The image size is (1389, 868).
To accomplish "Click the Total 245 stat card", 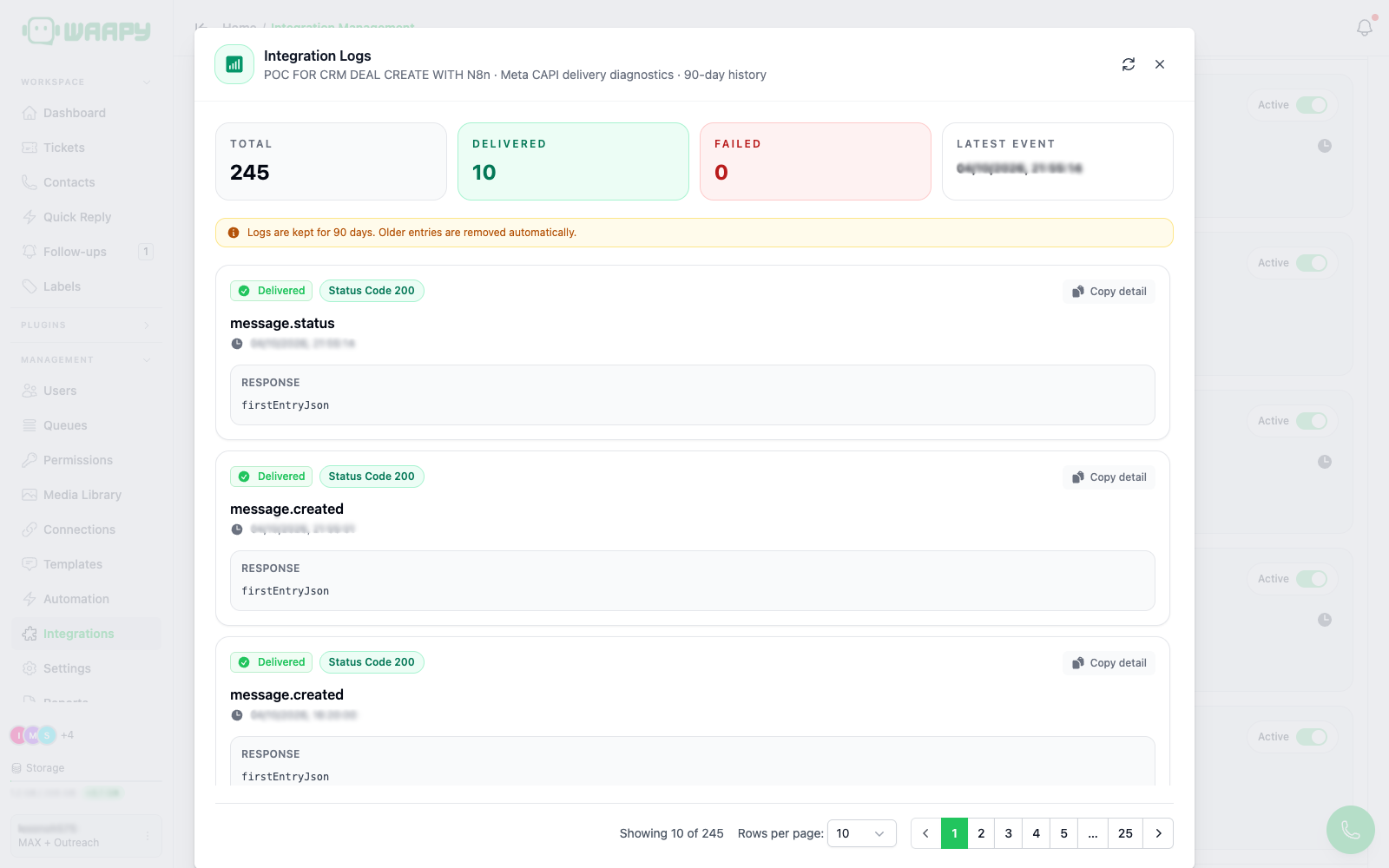I will tap(331, 161).
